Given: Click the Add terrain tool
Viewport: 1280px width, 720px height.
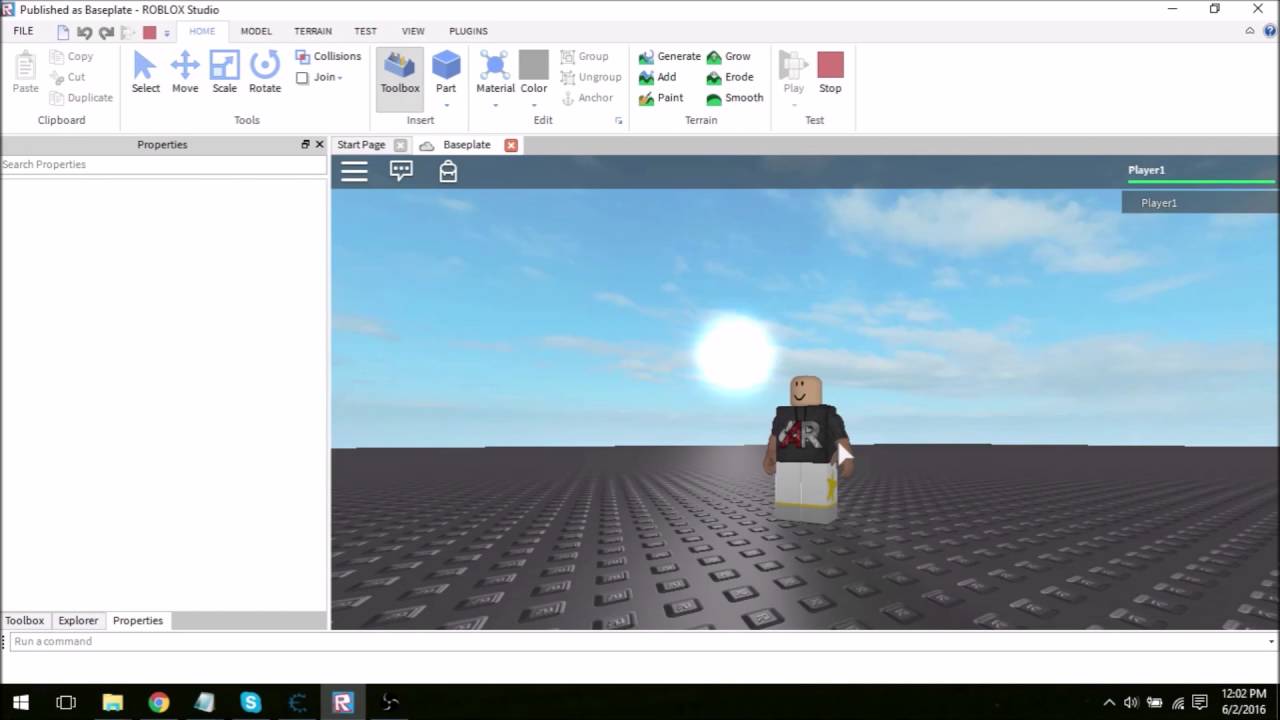Looking at the screenshot, I should (657, 77).
